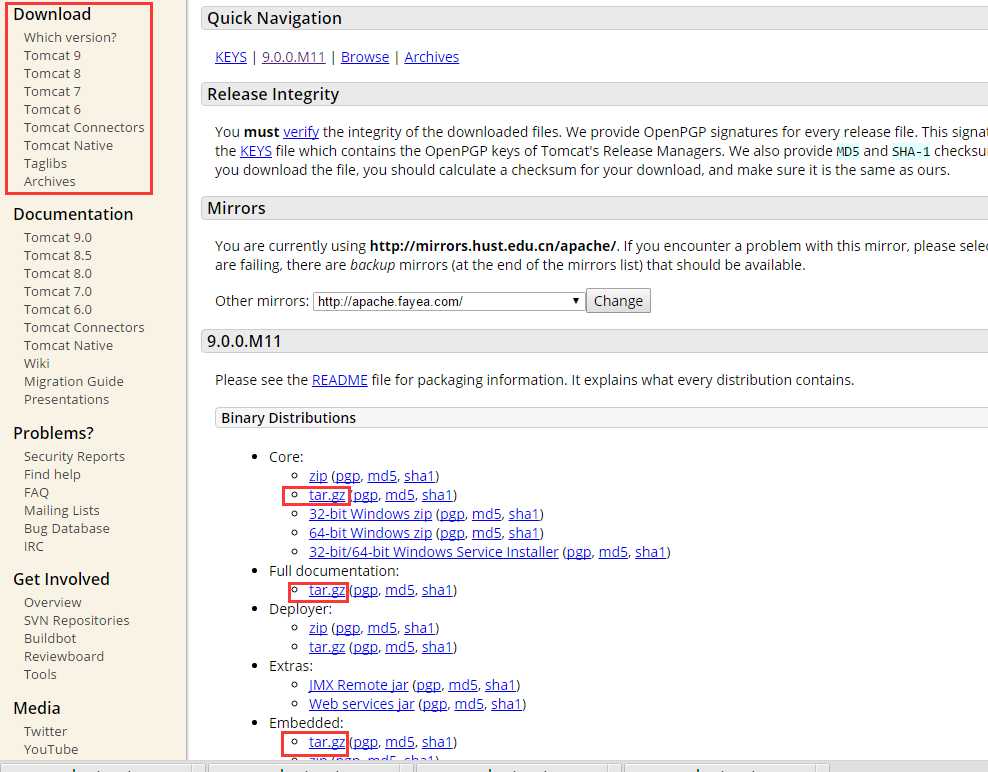Open sha1 checksum for Deployer zip

(420, 628)
